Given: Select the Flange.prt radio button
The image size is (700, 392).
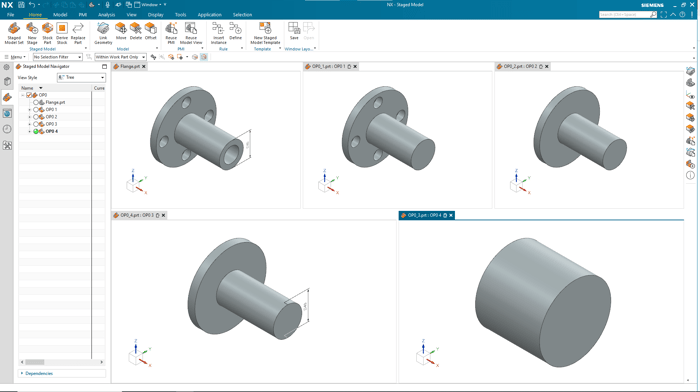Looking at the screenshot, I should point(36,102).
